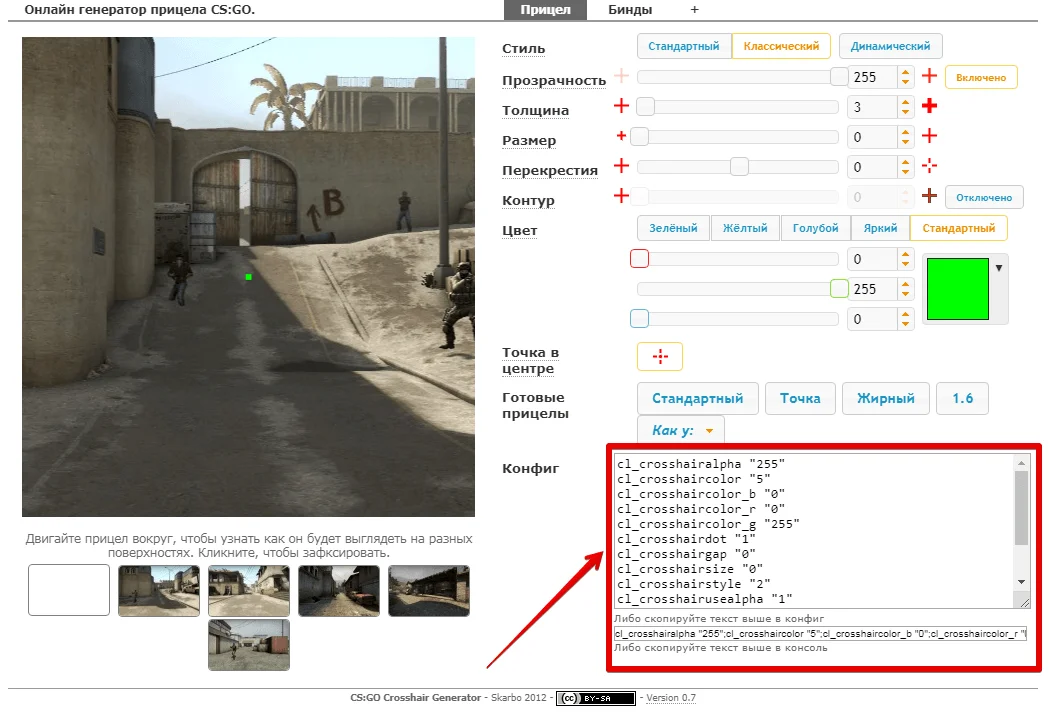
Task: Open the Прицел tab
Action: (x=545, y=9)
